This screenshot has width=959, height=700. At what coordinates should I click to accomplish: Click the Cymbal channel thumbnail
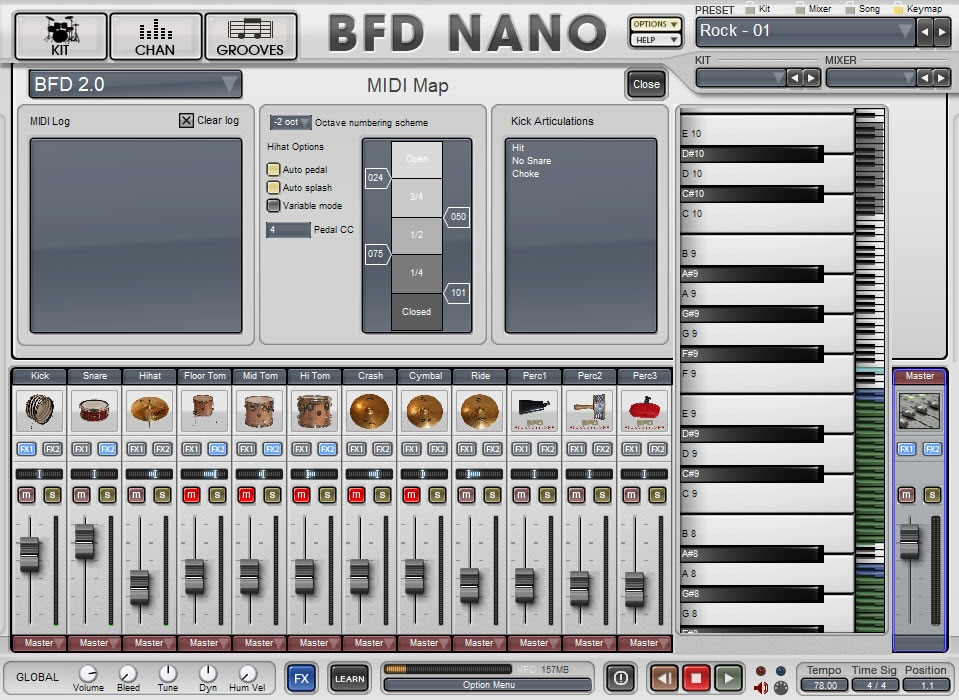[x=424, y=410]
